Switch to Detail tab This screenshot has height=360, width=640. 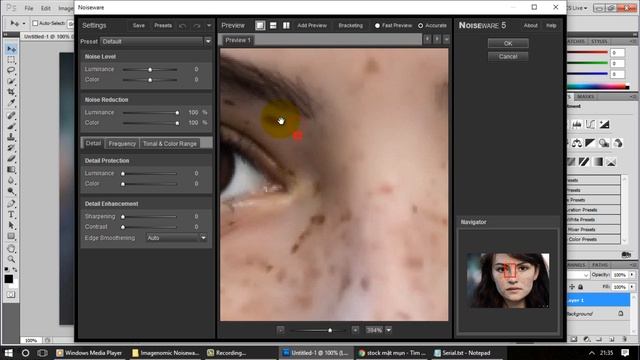click(93, 143)
